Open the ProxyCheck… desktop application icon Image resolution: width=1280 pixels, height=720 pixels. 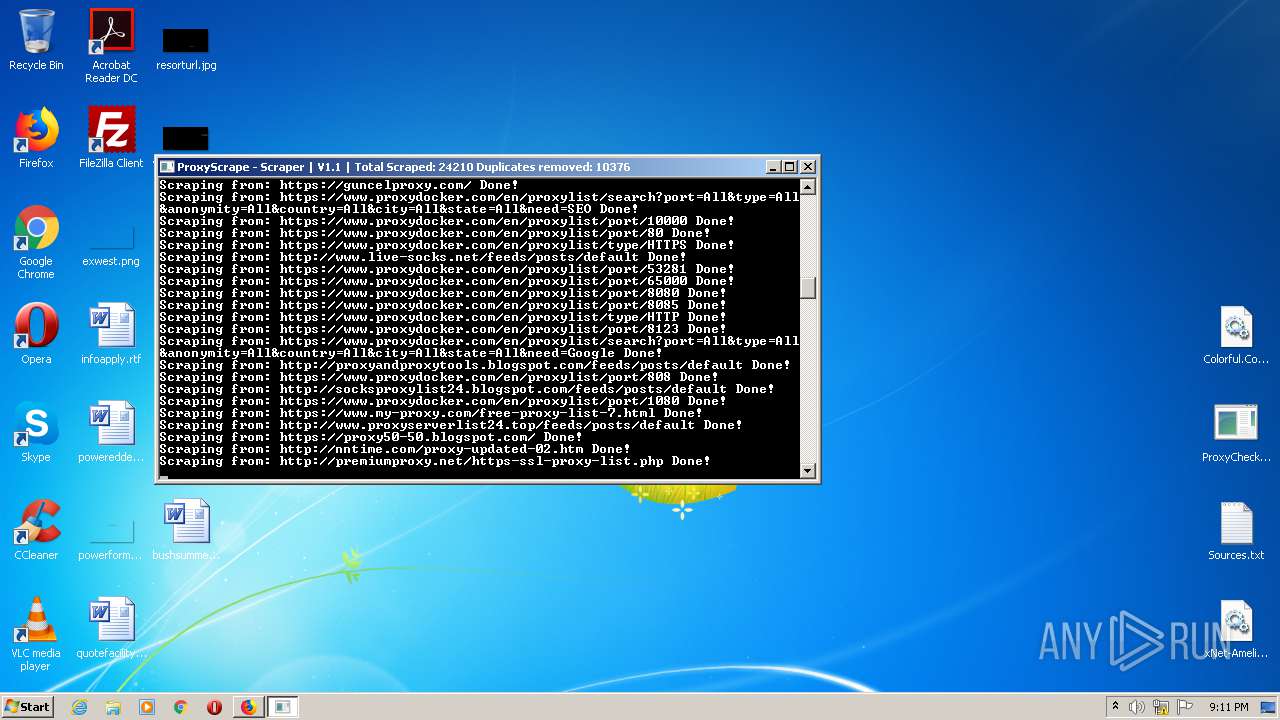pyautogui.click(x=1236, y=432)
